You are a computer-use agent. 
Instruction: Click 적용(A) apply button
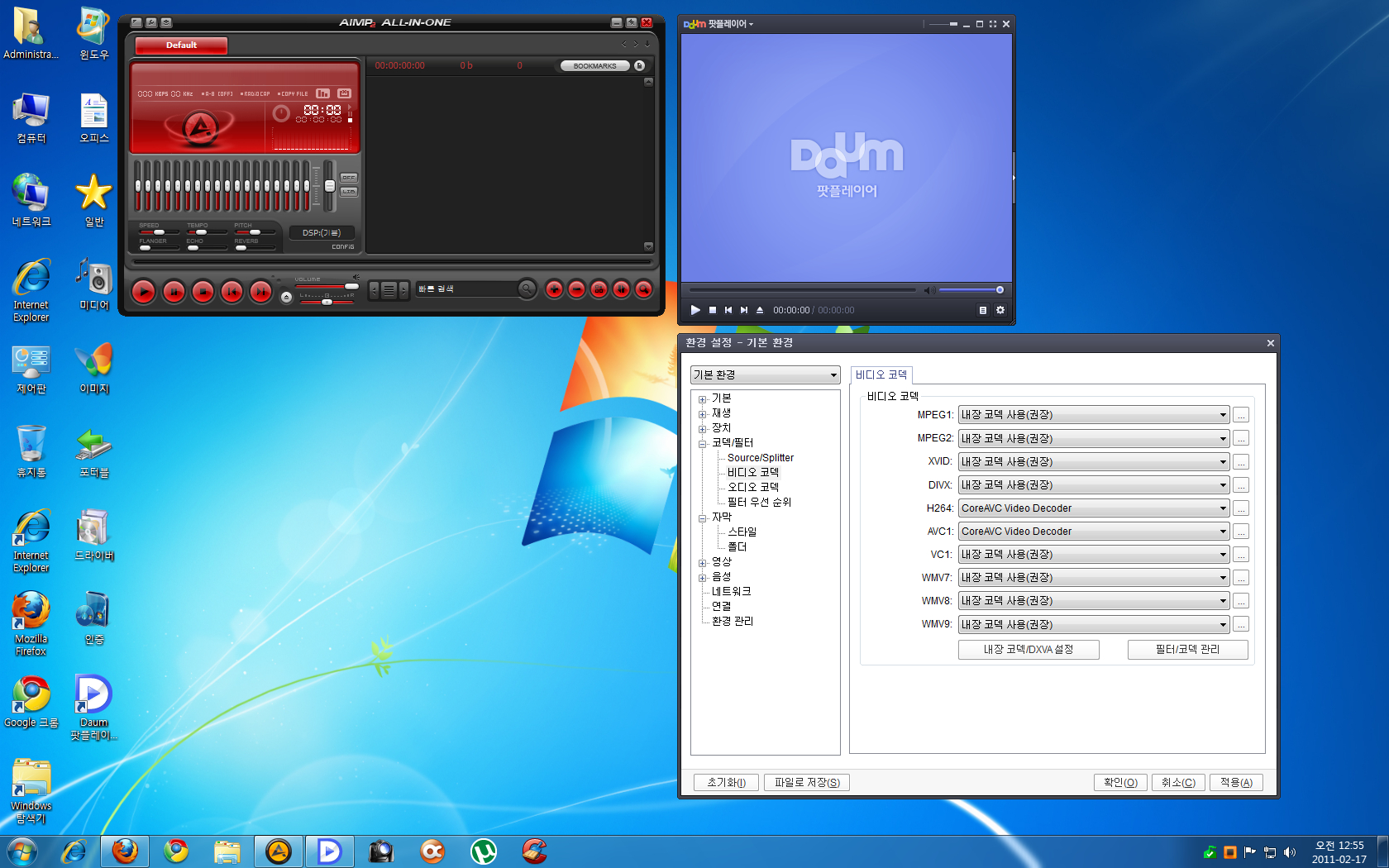(1236, 783)
